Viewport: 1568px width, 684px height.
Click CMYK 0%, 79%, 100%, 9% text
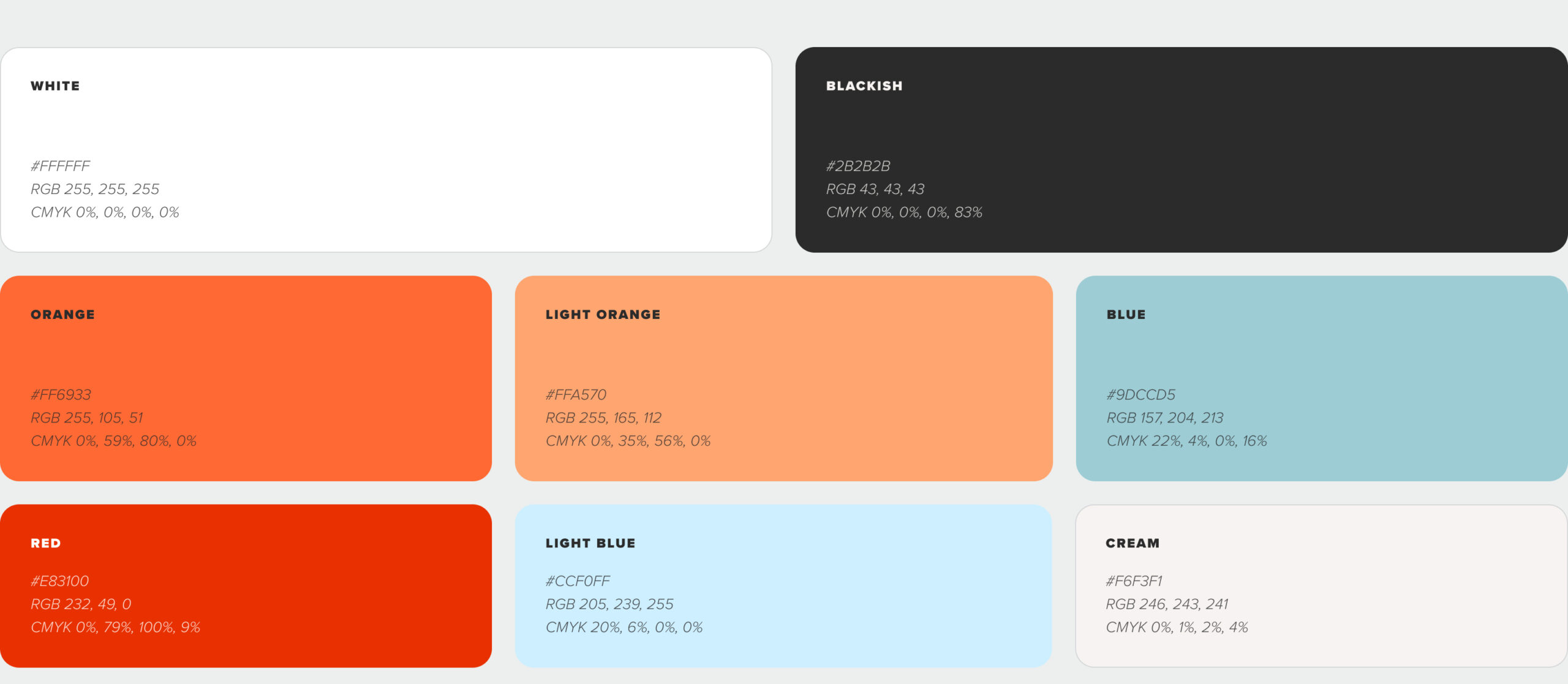click(x=115, y=628)
